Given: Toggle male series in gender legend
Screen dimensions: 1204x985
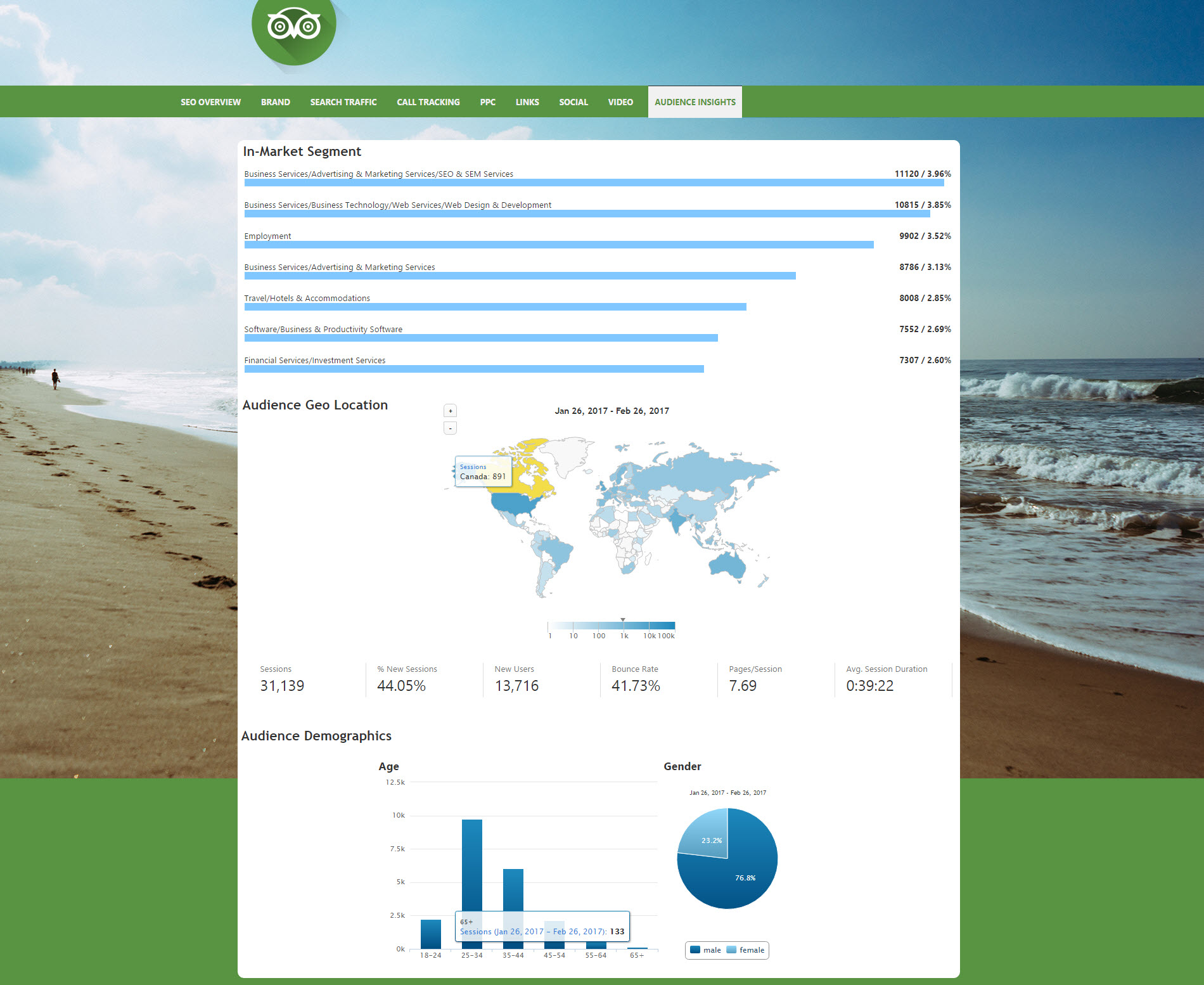Looking at the screenshot, I should point(705,950).
